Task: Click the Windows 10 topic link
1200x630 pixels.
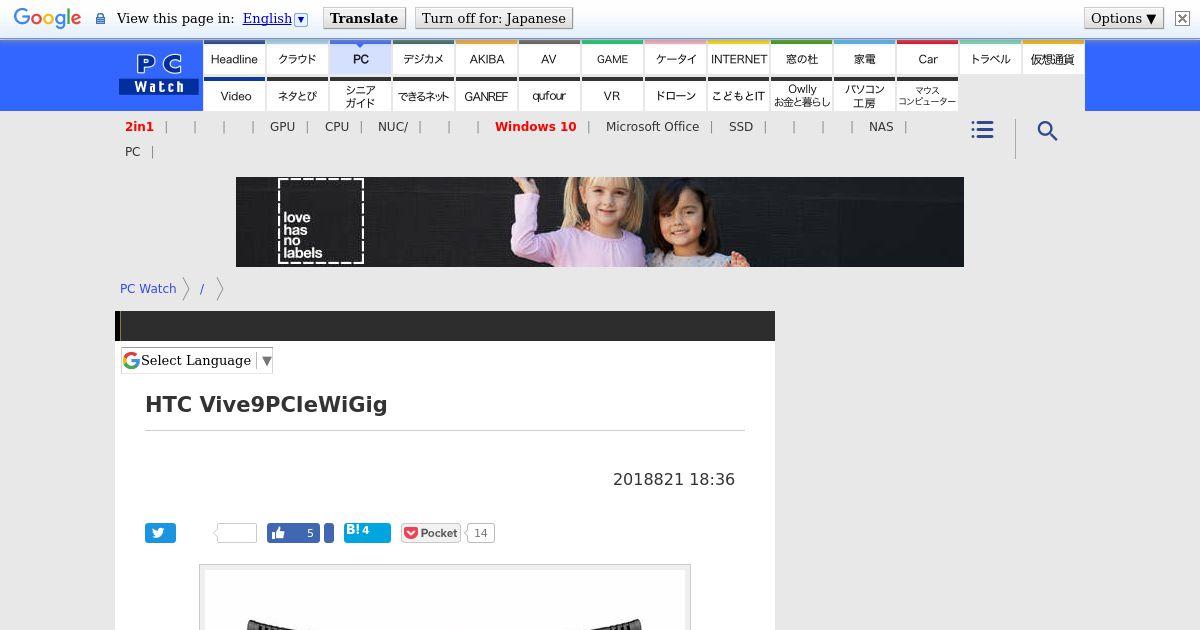Action: pyautogui.click(x=535, y=127)
